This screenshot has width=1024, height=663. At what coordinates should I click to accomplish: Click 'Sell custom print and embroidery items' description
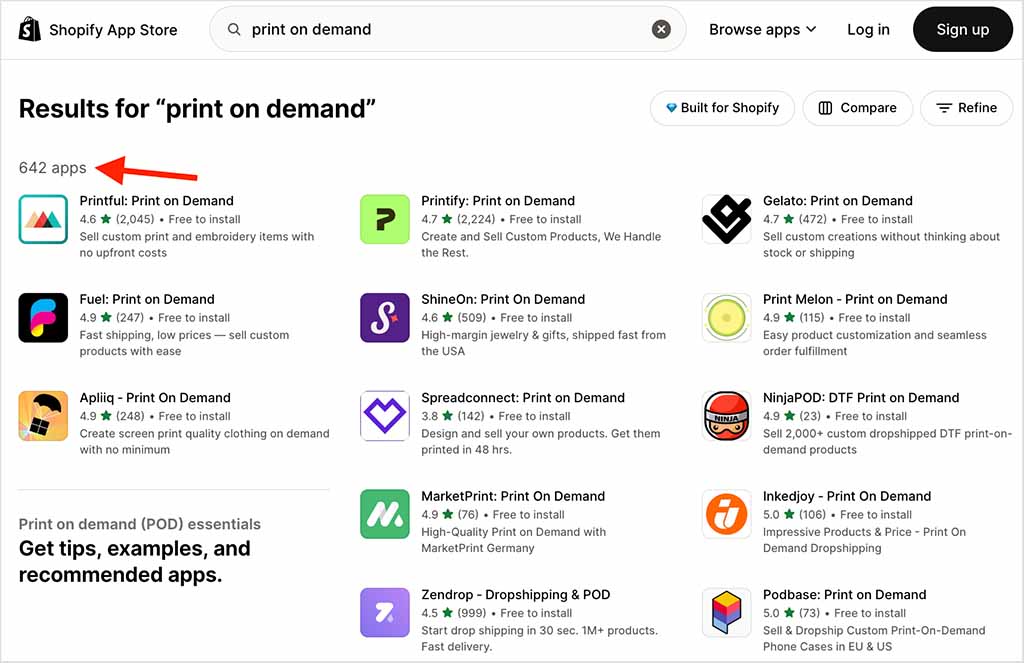click(197, 244)
